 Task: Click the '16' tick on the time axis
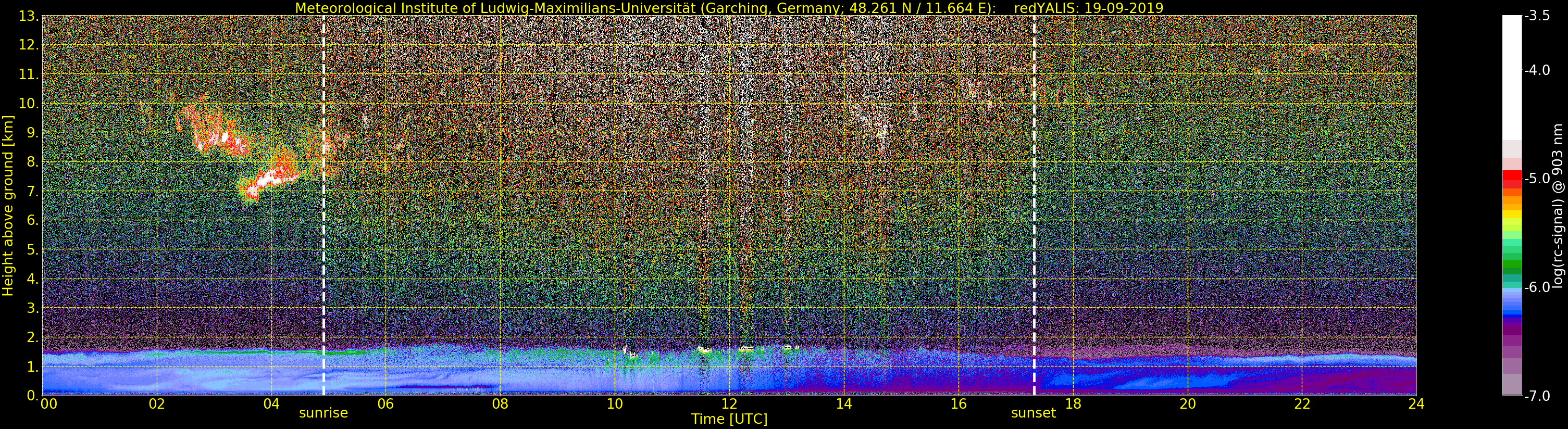tap(958, 404)
